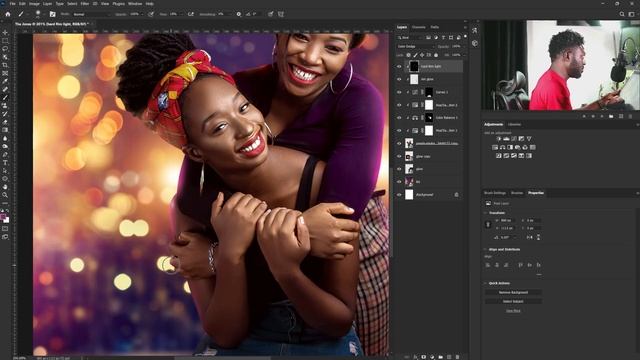Select the Crop tool
Viewport: 640px width, 360px height.
click(x=5, y=65)
